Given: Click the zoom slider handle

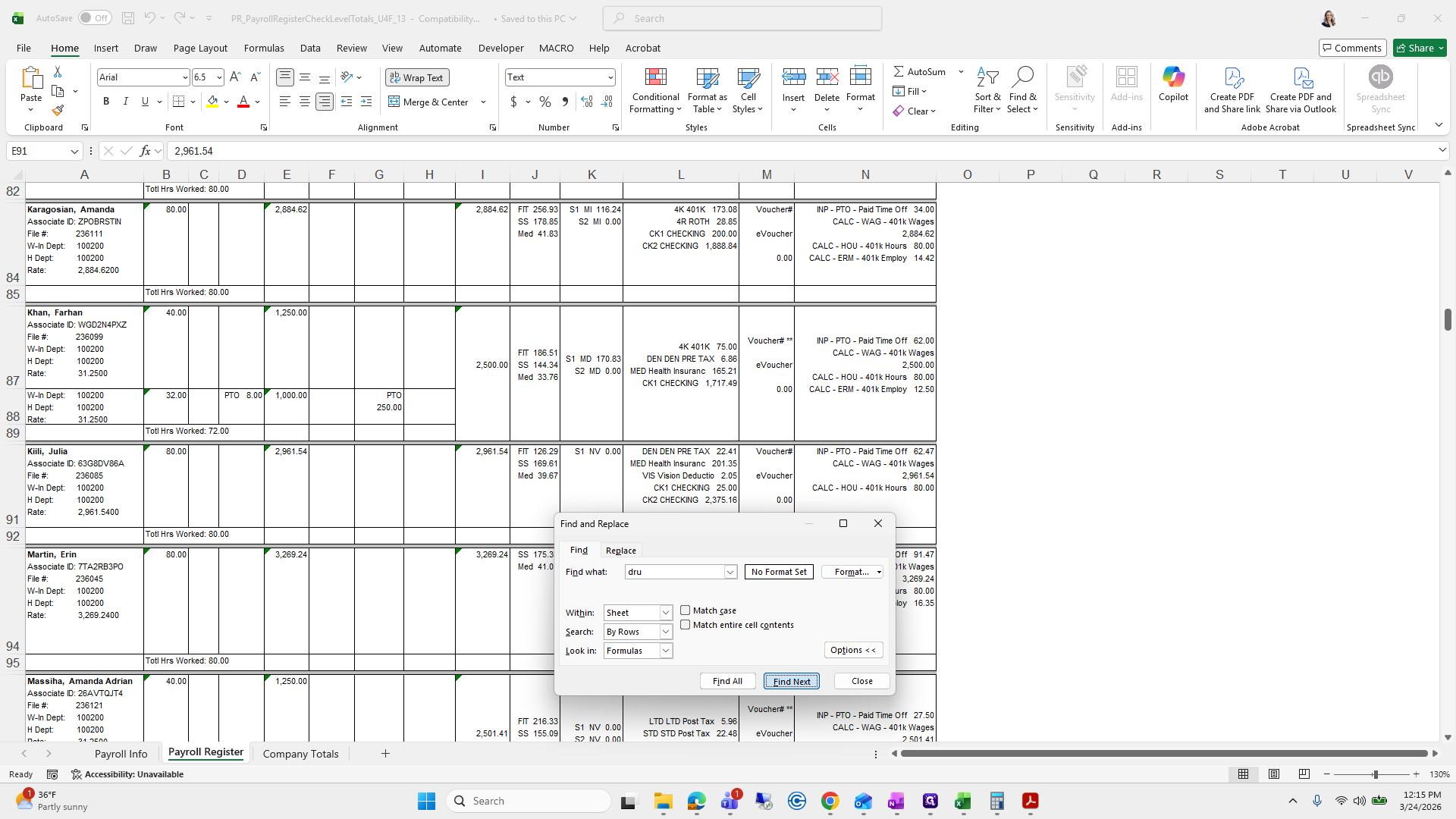Looking at the screenshot, I should pyautogui.click(x=1375, y=774).
